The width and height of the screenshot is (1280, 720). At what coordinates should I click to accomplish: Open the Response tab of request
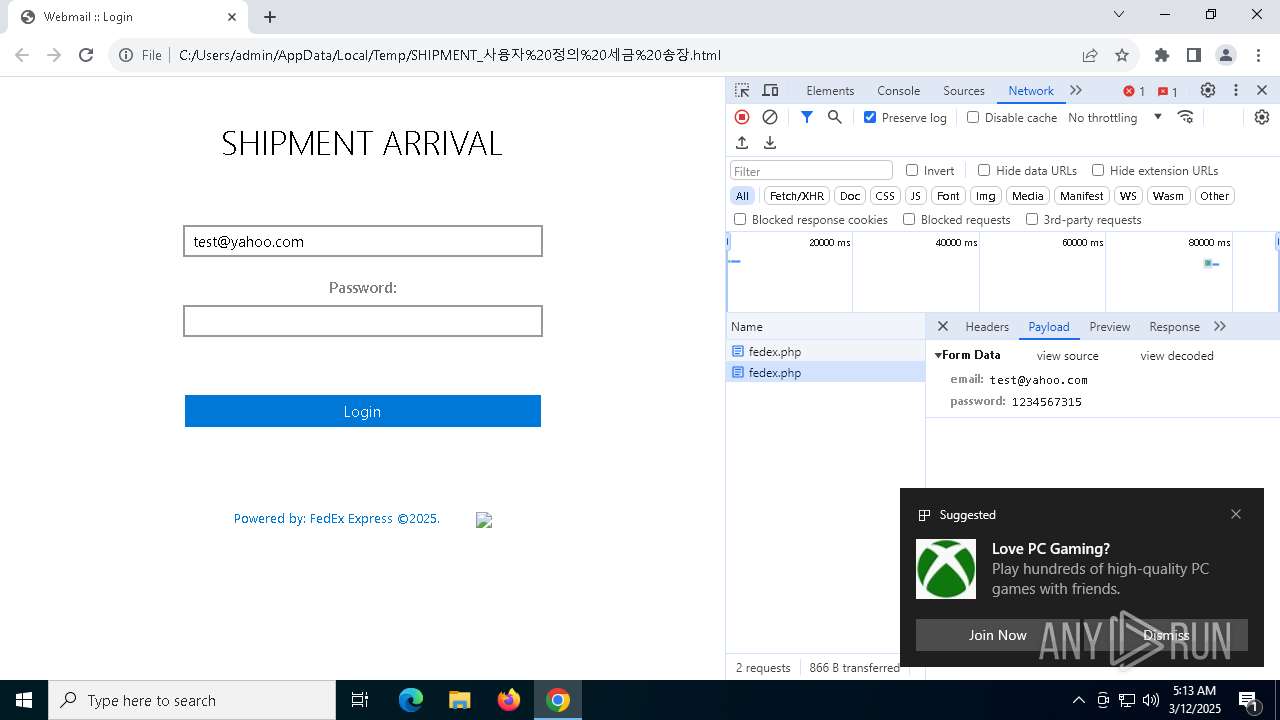pyautogui.click(x=1174, y=326)
